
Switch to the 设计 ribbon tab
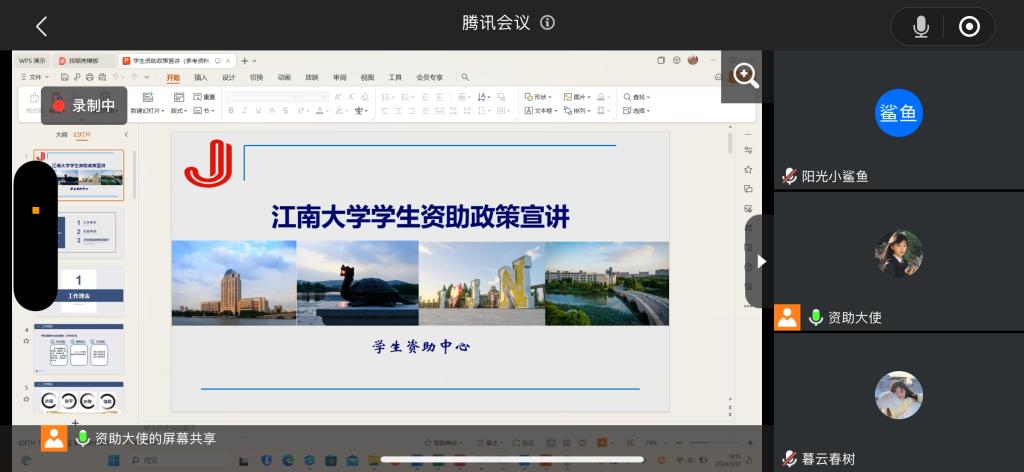click(229, 77)
